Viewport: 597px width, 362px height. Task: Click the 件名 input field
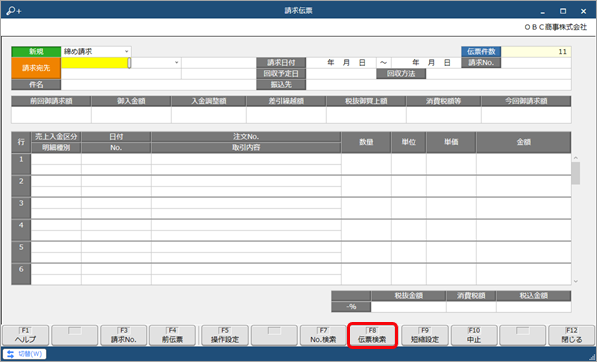click(158, 85)
